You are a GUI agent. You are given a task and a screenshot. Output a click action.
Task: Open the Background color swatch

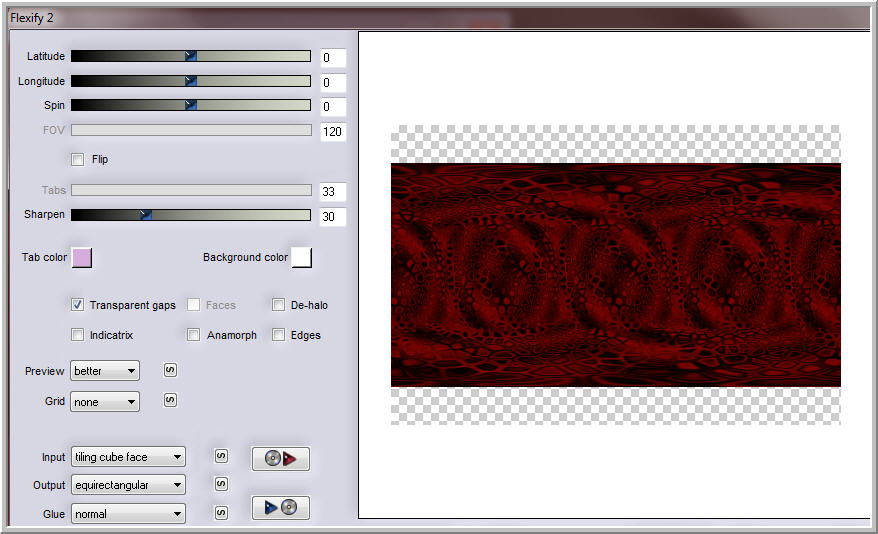(302, 257)
